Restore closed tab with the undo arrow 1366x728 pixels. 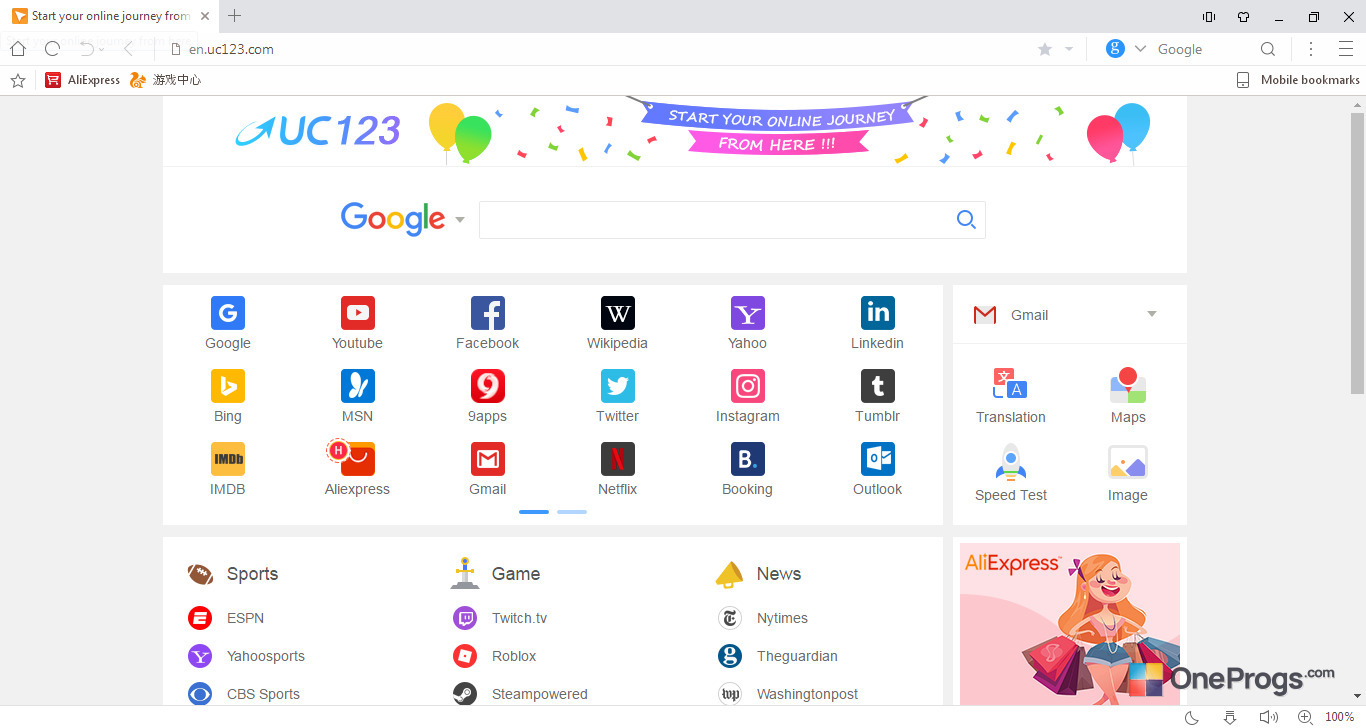pyautogui.click(x=87, y=49)
